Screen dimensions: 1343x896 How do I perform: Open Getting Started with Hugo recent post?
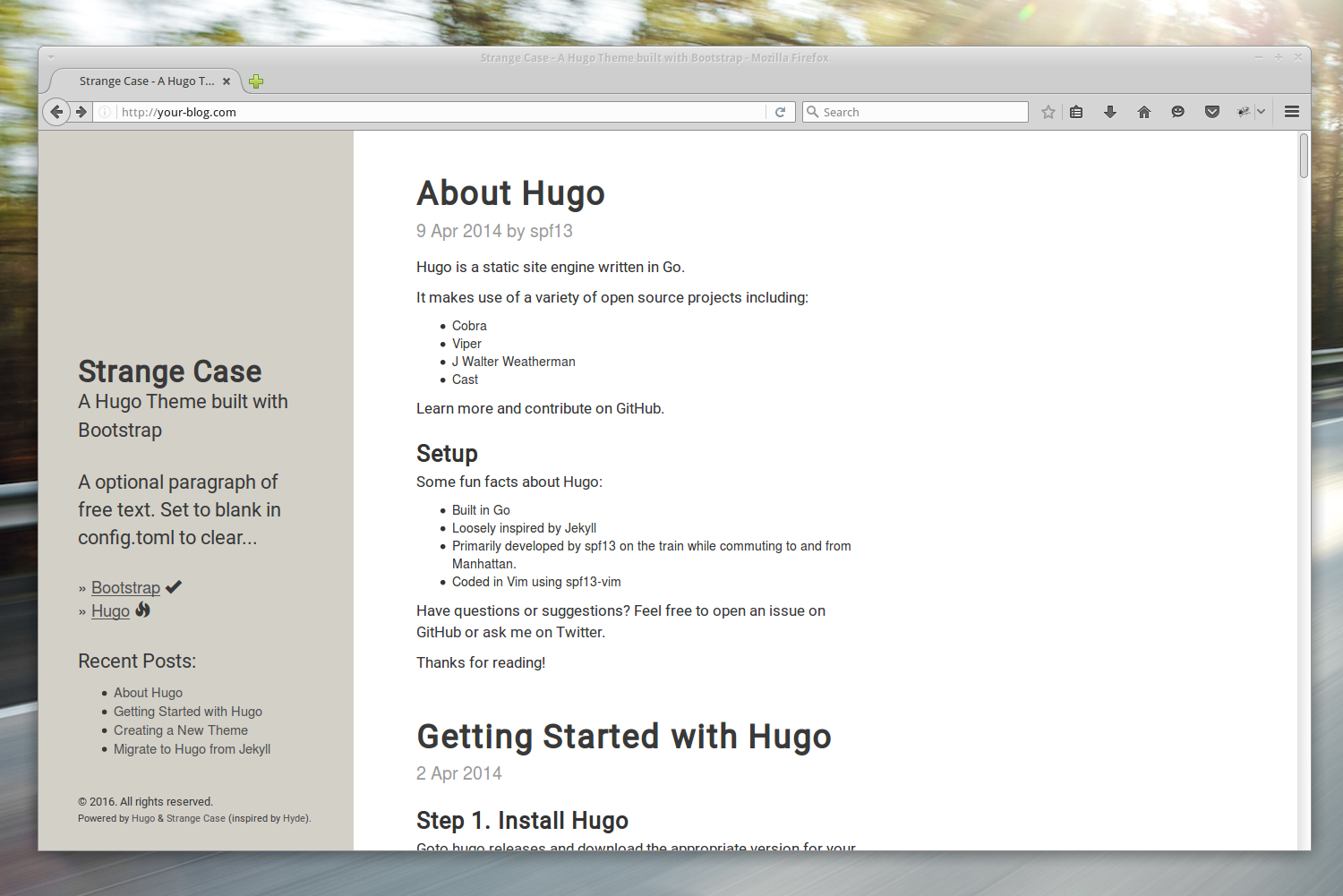pyautogui.click(x=188, y=712)
